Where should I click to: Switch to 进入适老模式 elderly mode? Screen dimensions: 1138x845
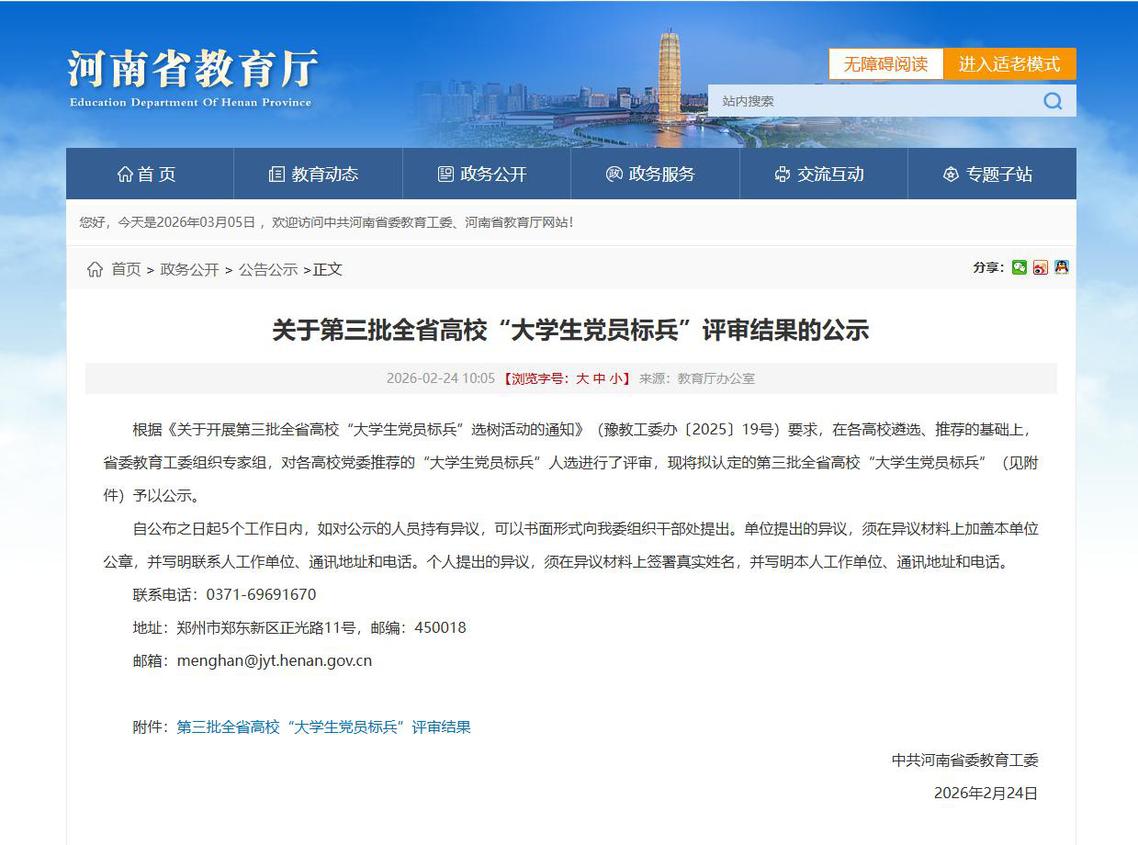1009,64
